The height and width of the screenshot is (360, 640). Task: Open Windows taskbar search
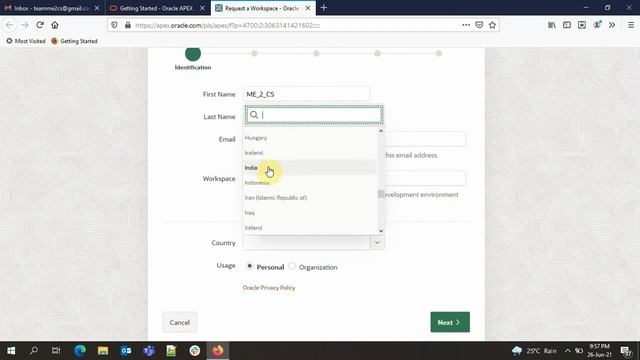33,351
